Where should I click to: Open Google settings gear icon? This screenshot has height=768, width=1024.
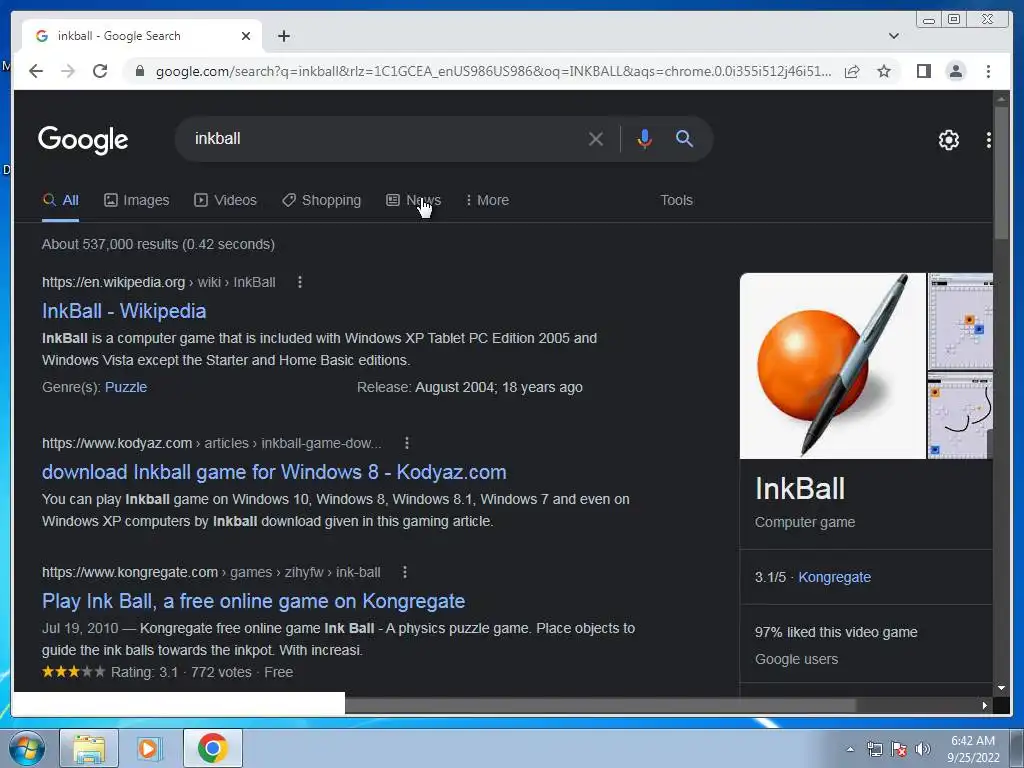click(x=948, y=139)
